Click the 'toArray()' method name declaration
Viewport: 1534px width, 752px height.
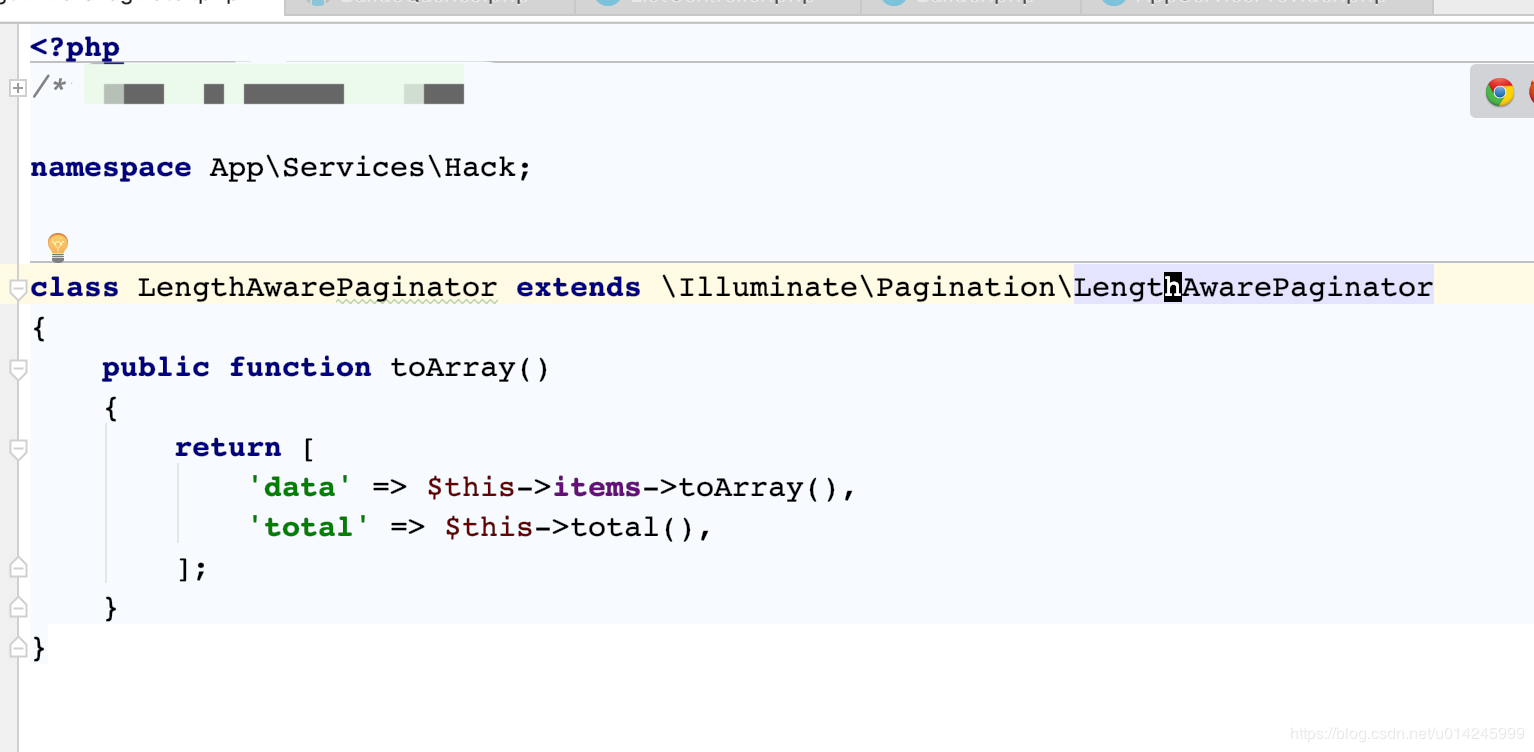pos(470,368)
